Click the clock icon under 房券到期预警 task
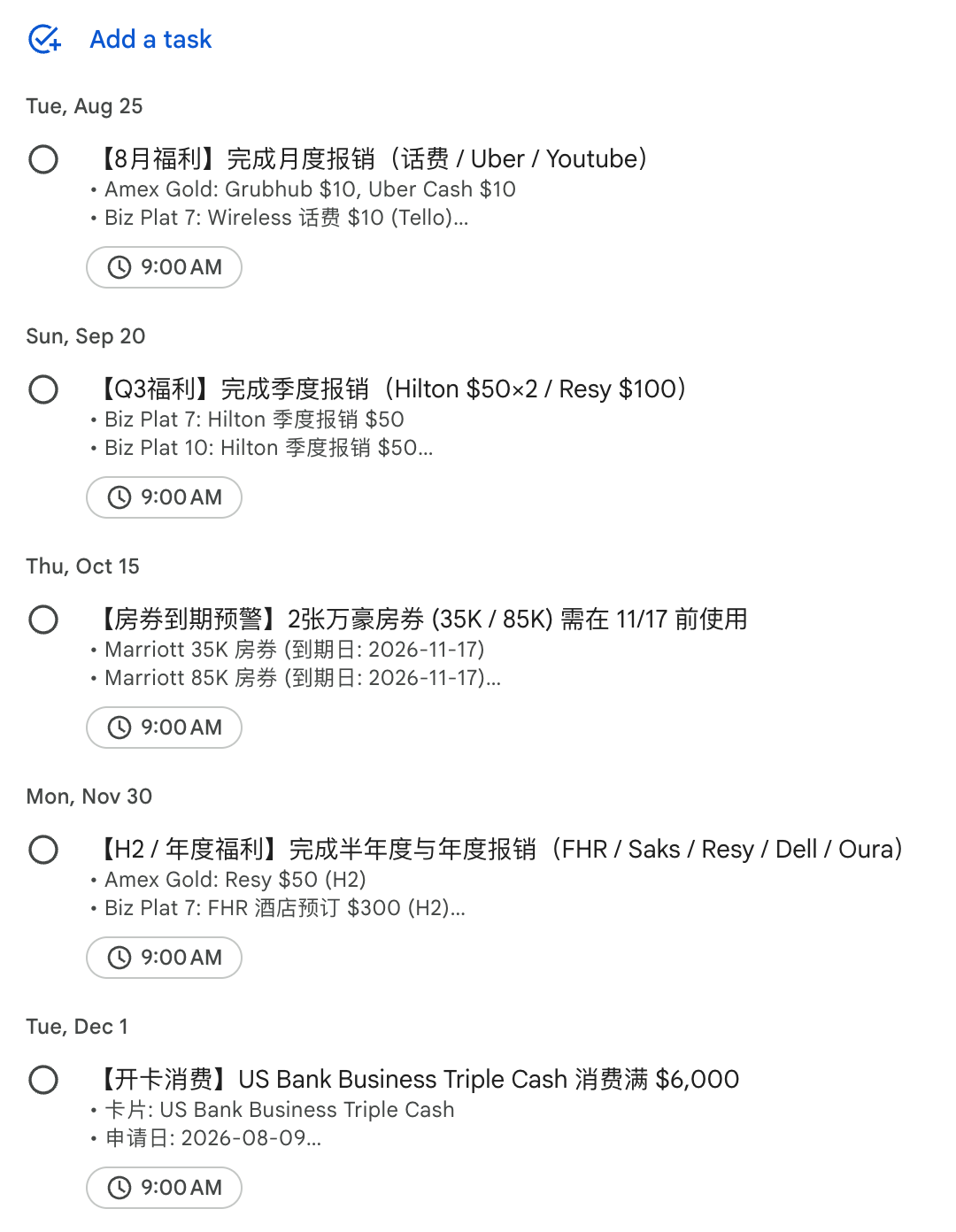956x1232 pixels. coord(119,728)
